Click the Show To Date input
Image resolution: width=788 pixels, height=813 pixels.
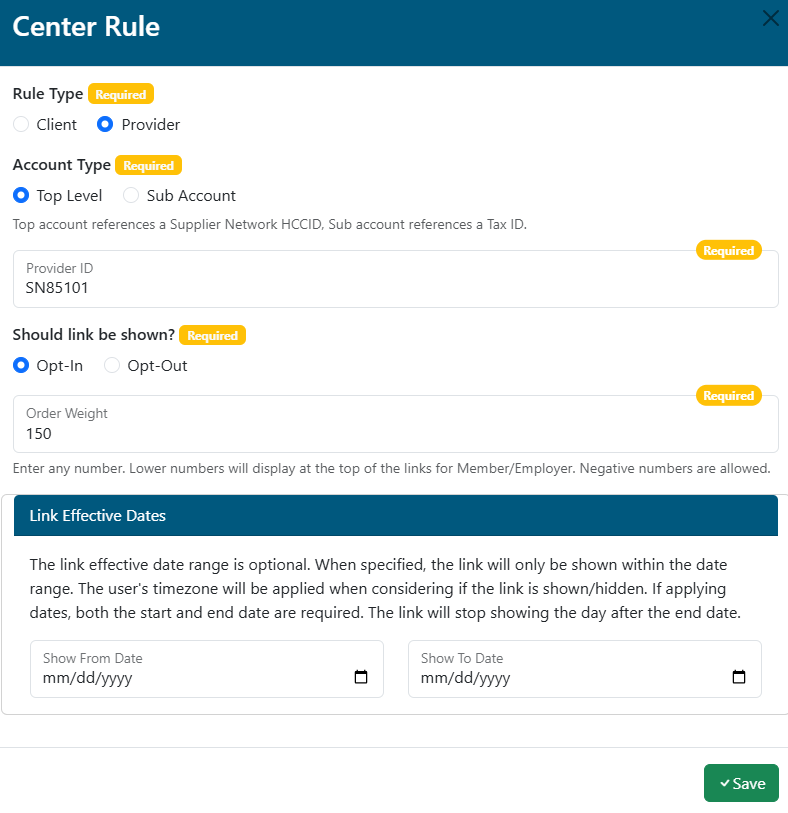coord(570,677)
